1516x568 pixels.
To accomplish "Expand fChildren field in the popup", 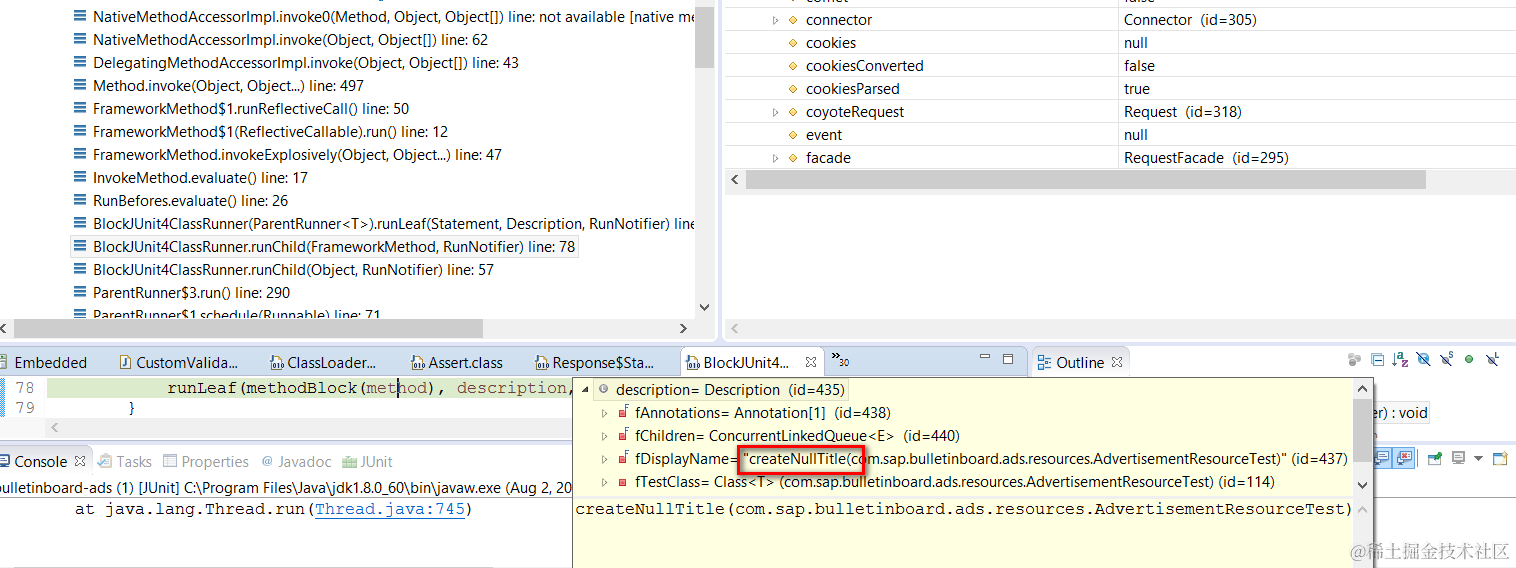I will (x=604, y=436).
